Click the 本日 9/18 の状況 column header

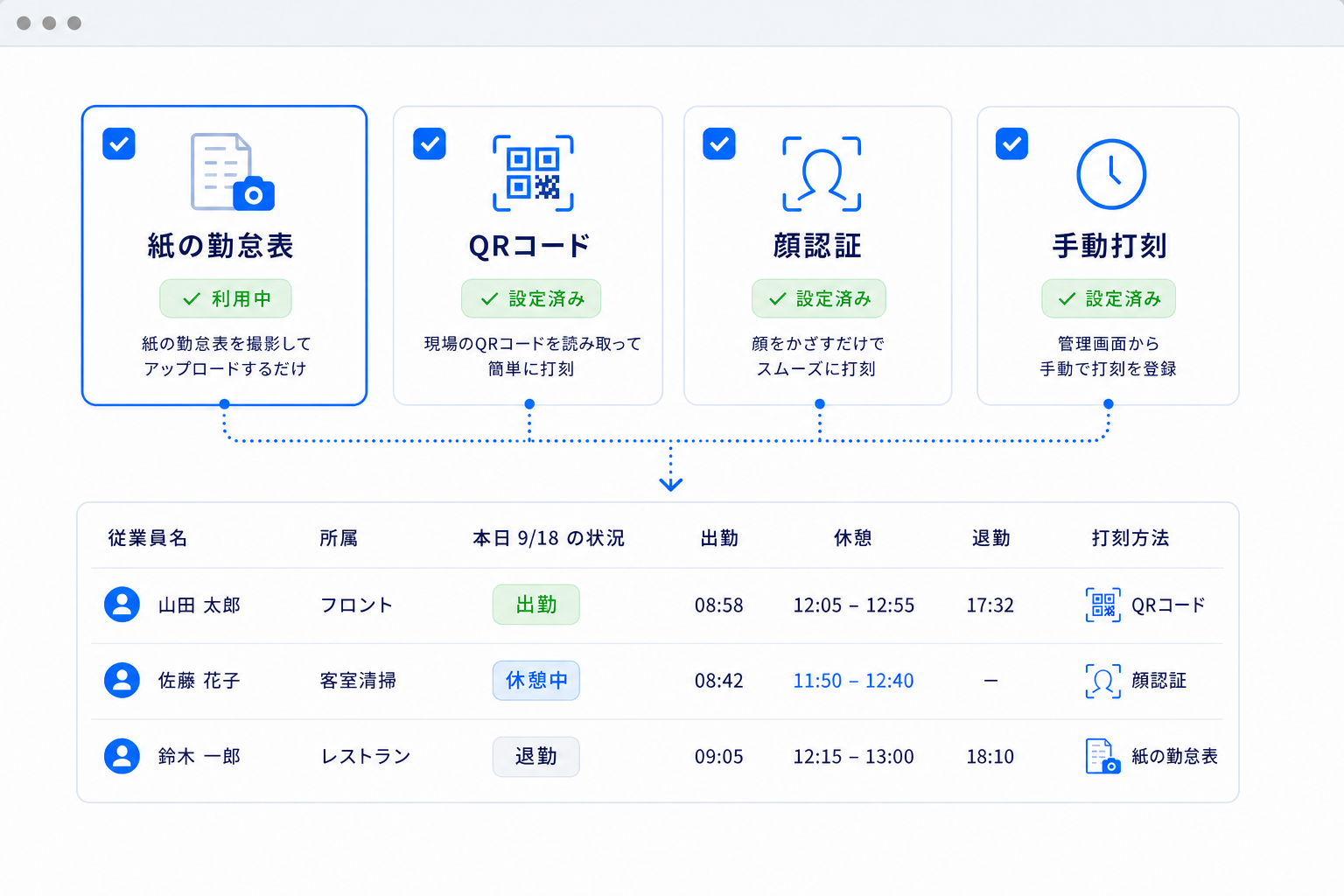coord(549,538)
